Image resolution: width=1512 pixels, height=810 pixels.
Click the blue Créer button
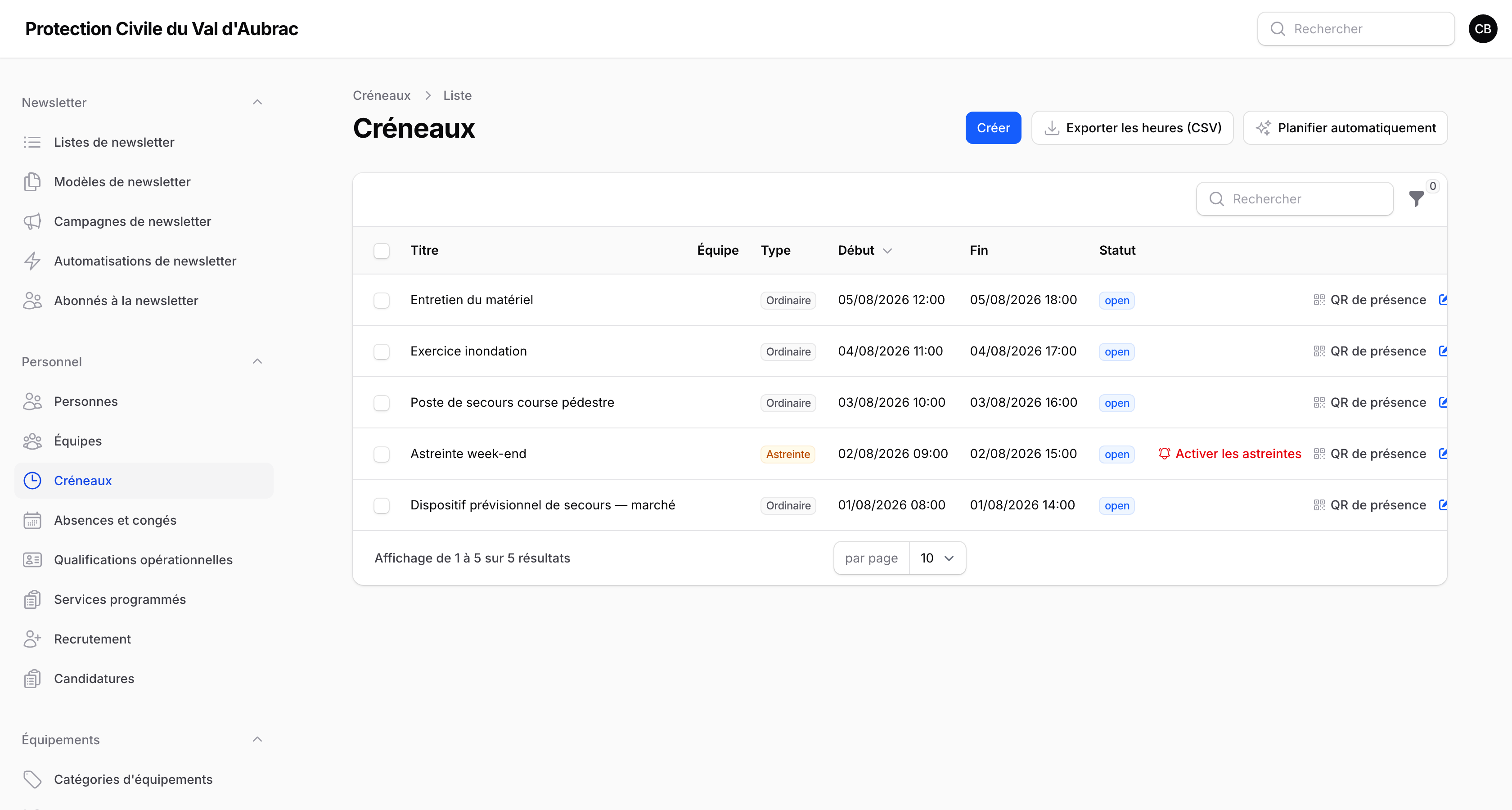coord(993,128)
